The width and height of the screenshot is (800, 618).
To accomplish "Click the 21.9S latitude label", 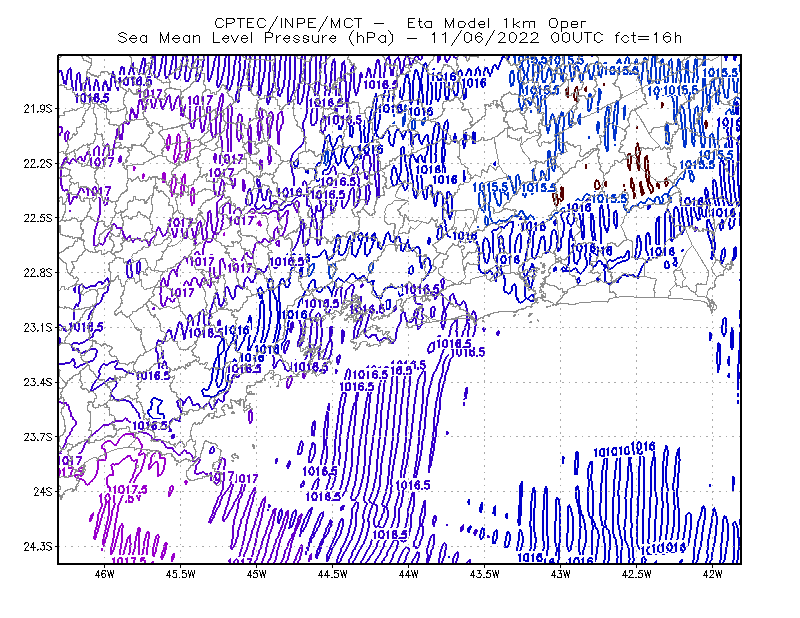I will click(38, 109).
